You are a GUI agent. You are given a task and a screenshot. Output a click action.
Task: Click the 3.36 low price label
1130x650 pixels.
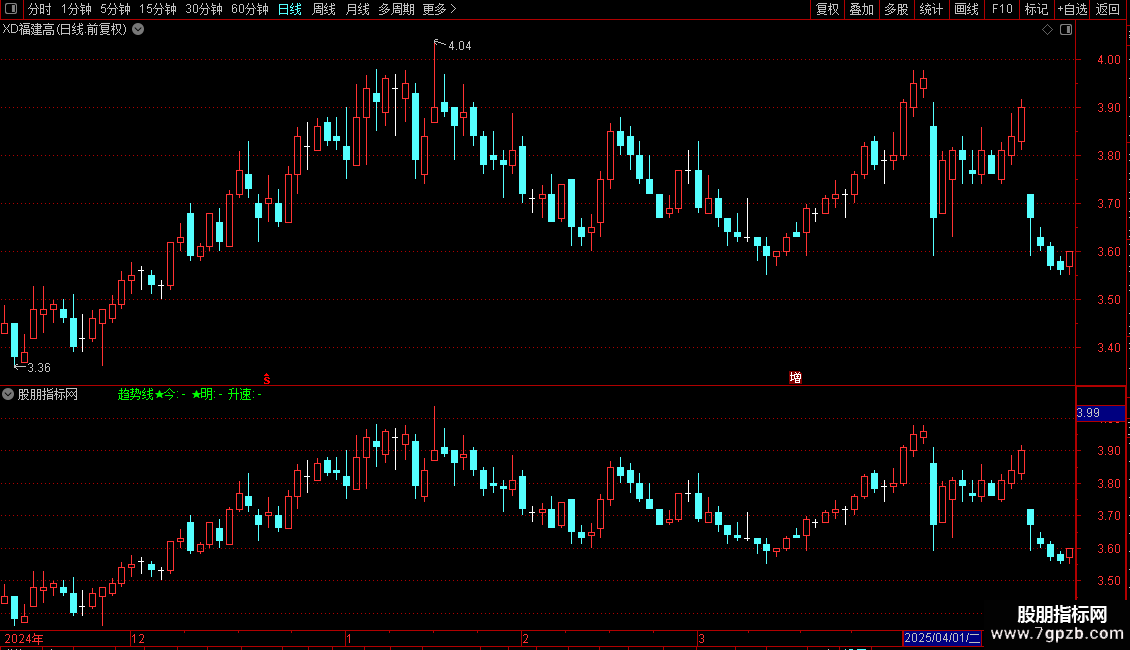pyautogui.click(x=39, y=368)
